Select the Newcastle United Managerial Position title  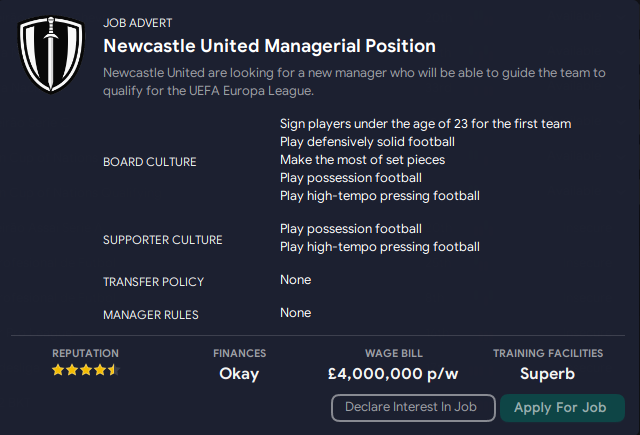coord(270,46)
